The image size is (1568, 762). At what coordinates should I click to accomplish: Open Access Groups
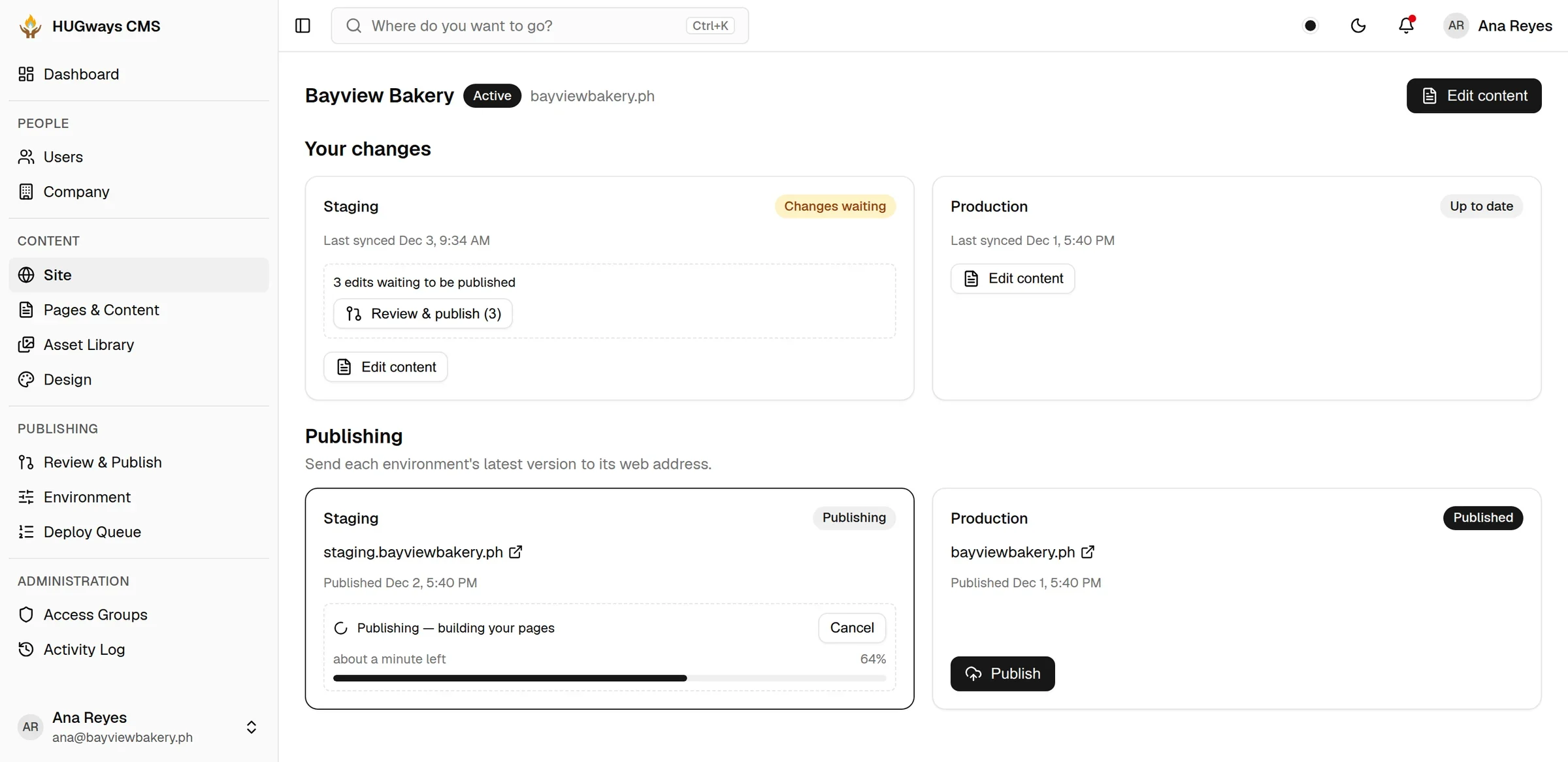click(139, 614)
